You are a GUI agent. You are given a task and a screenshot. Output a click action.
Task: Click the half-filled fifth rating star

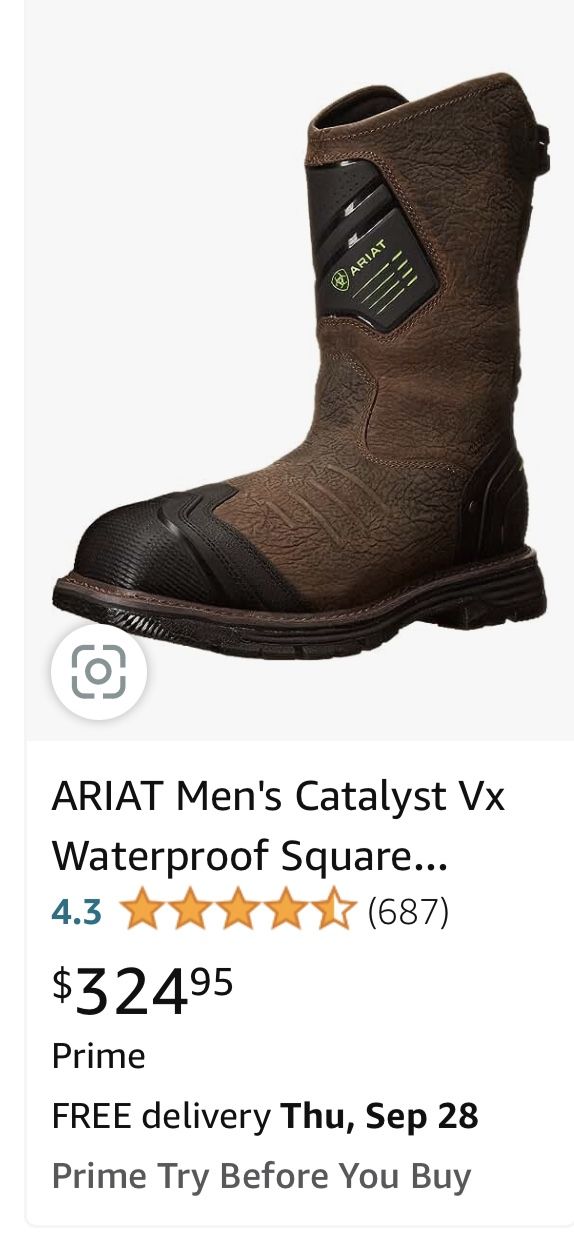click(334, 911)
